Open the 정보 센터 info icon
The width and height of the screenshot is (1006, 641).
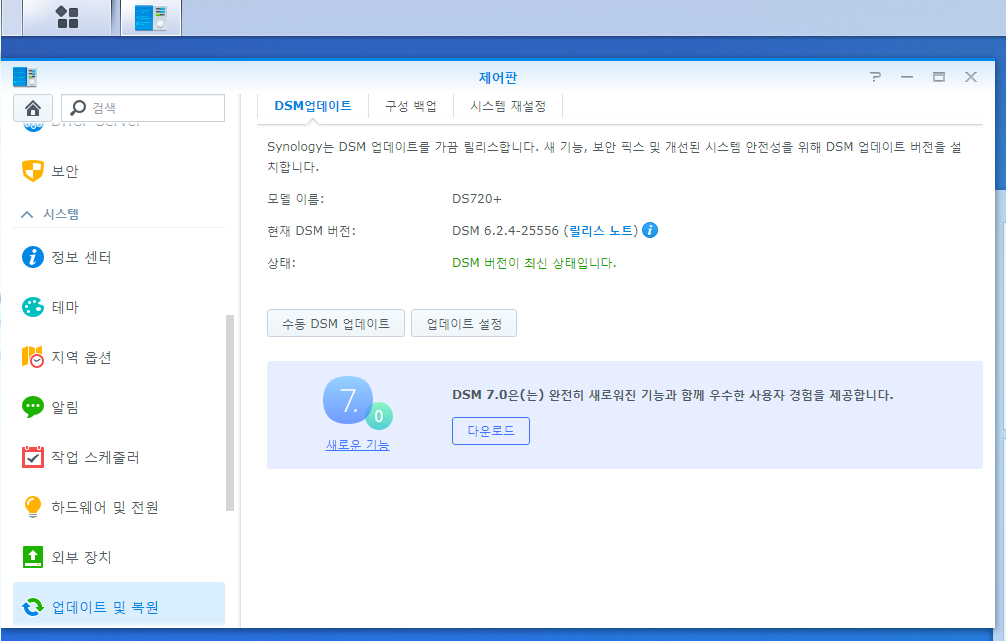point(33,257)
